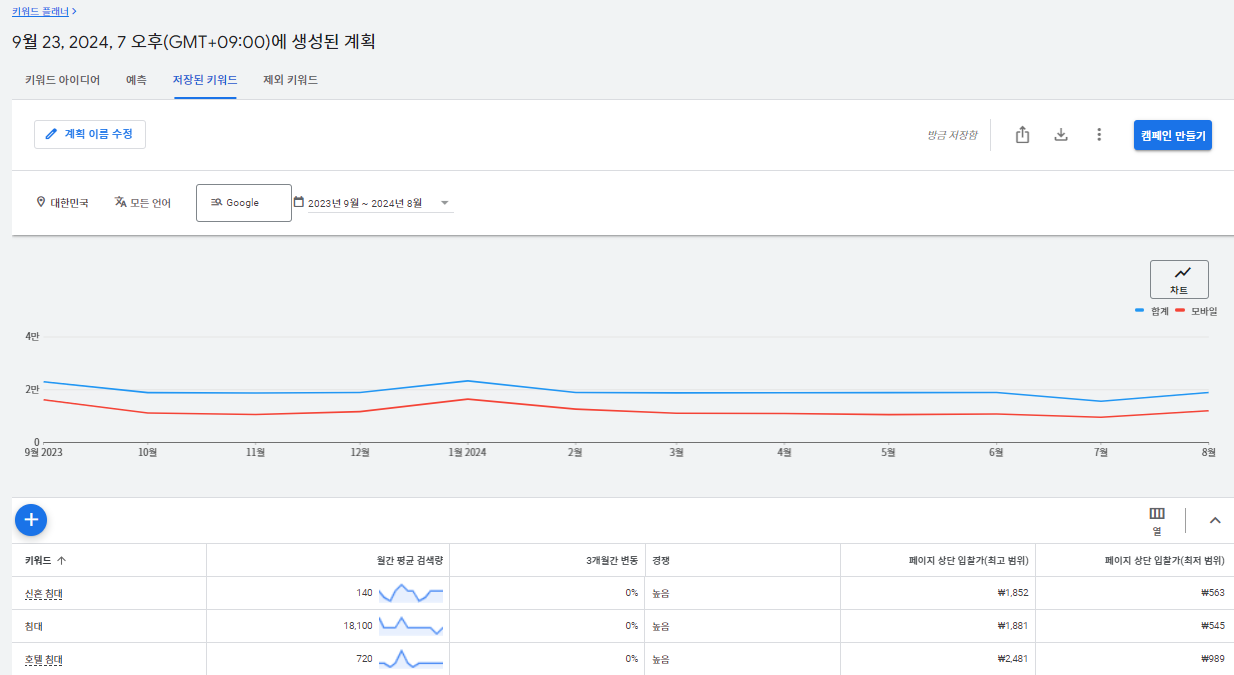1234x675 pixels.
Task: Click the blue plus add keyword button
Action: pos(31,519)
